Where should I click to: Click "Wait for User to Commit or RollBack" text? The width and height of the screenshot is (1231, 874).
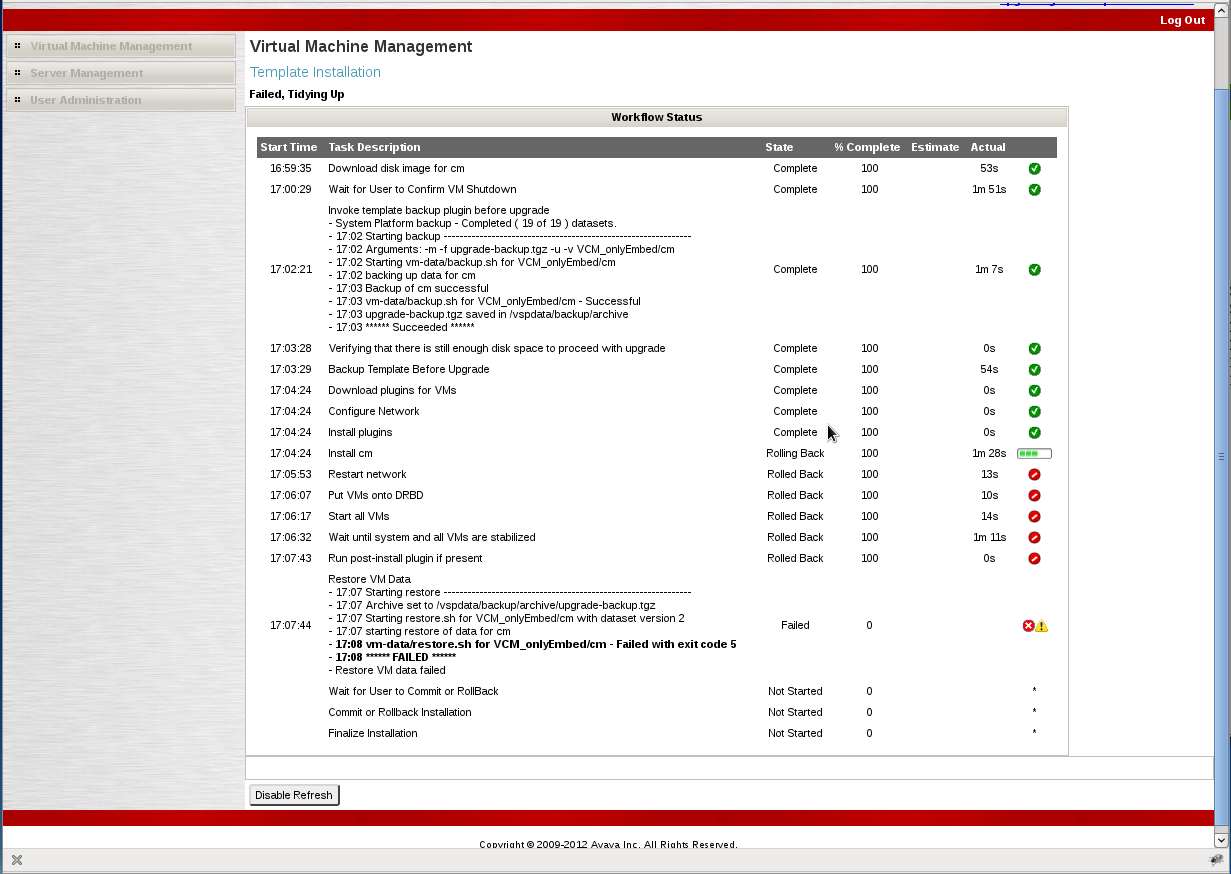[x=413, y=692]
